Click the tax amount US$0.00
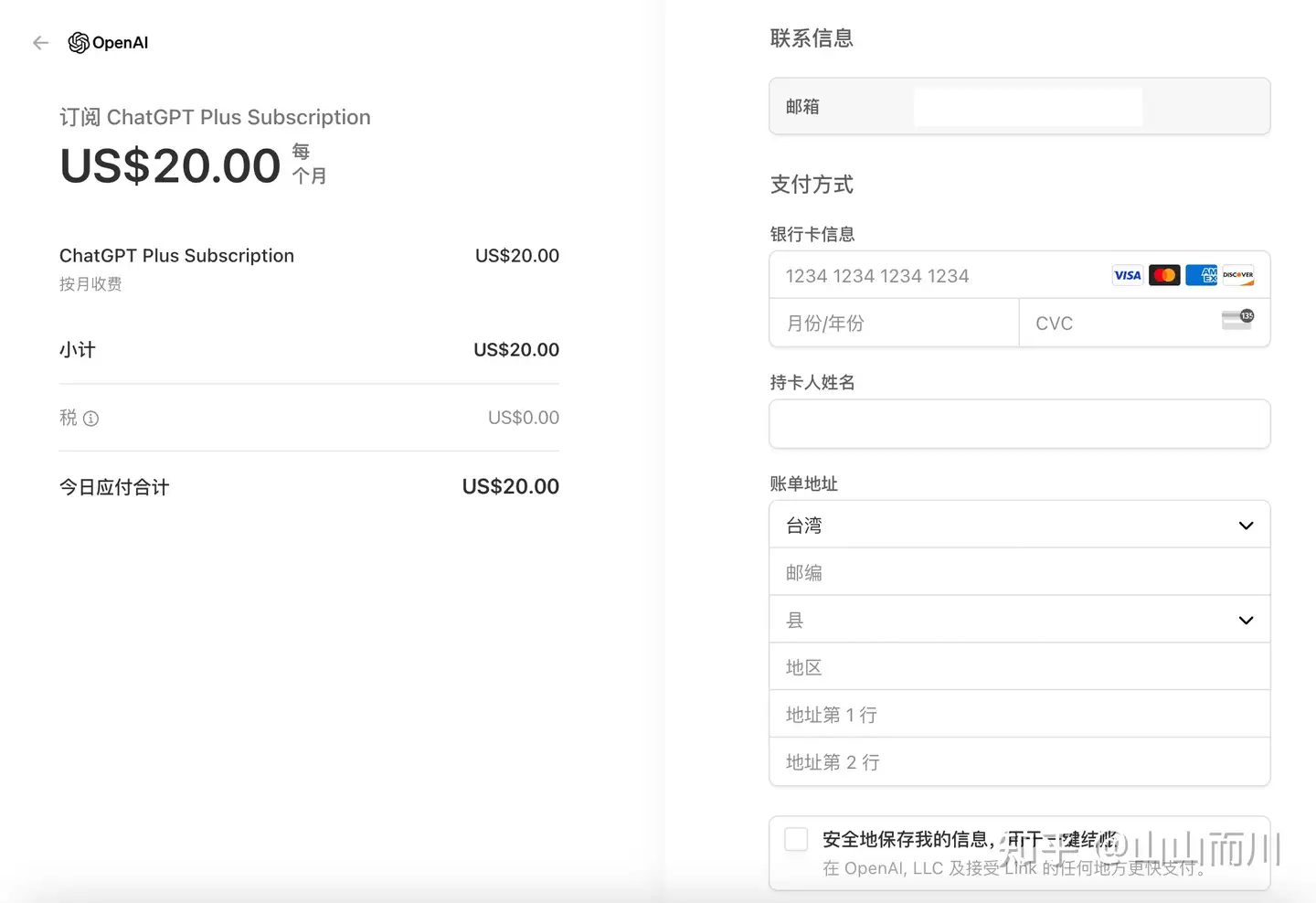The image size is (1316, 903). (524, 418)
